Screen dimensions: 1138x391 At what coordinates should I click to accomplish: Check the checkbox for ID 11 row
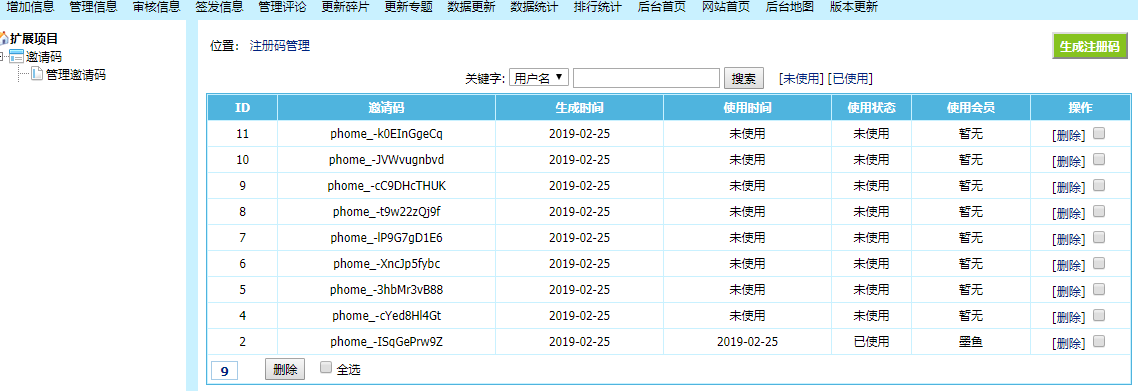click(x=1099, y=133)
